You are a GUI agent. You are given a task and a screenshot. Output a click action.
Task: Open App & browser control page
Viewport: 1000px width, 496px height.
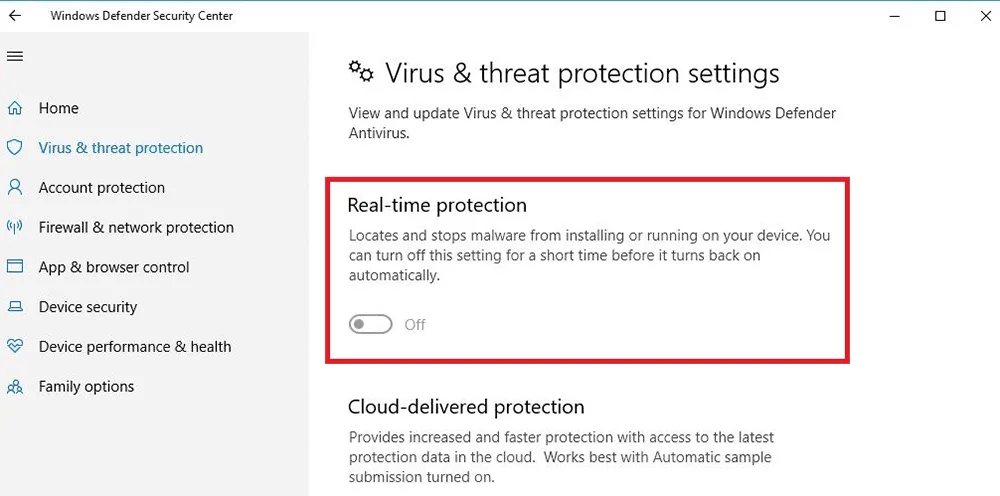point(114,267)
